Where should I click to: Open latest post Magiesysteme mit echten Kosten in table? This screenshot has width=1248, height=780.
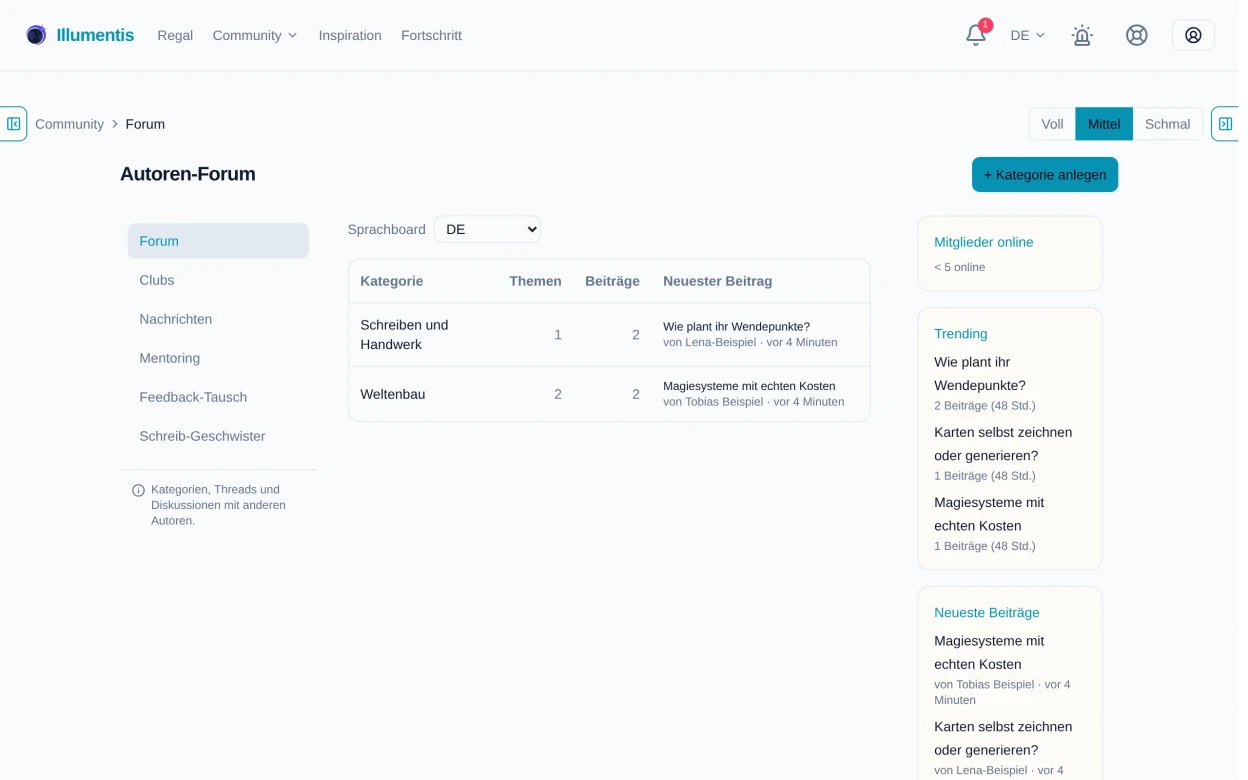[749, 385]
